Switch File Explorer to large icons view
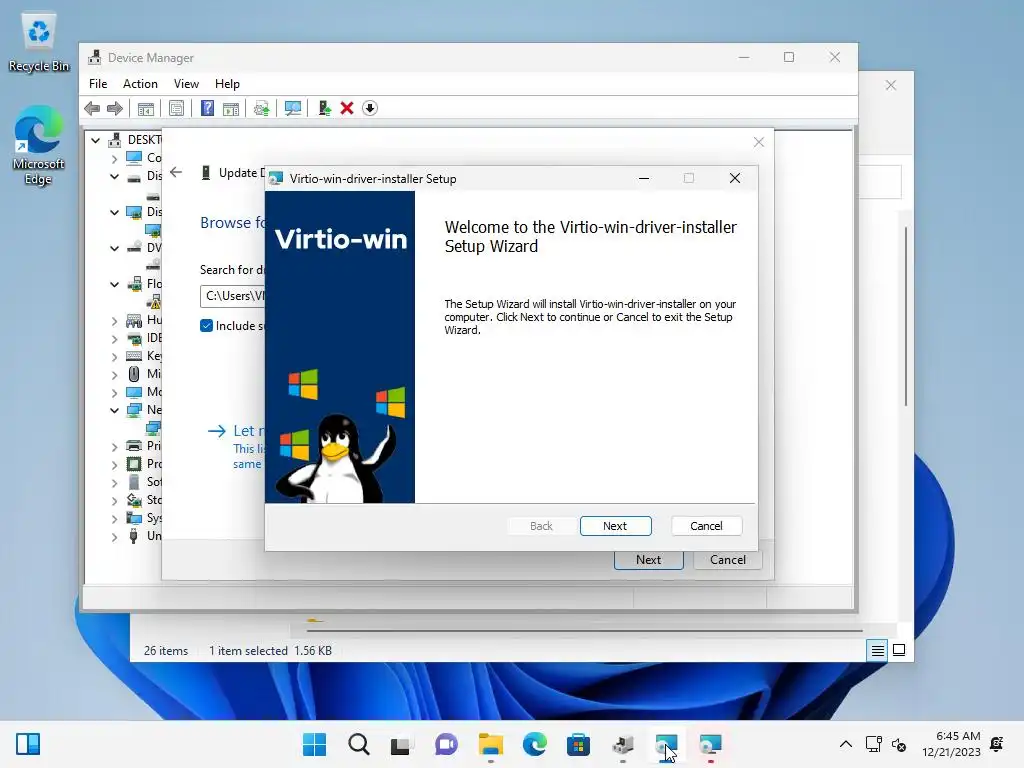 click(x=899, y=650)
